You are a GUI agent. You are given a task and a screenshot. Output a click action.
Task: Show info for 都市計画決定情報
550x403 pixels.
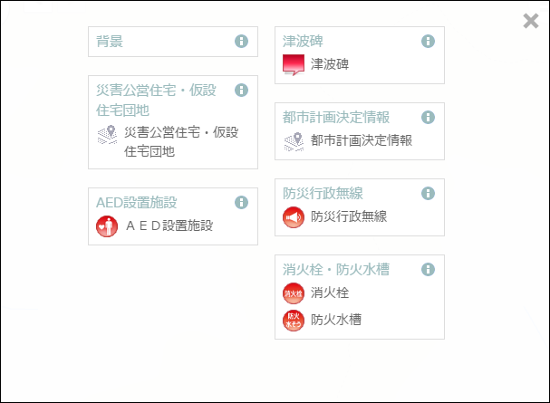pos(428,117)
